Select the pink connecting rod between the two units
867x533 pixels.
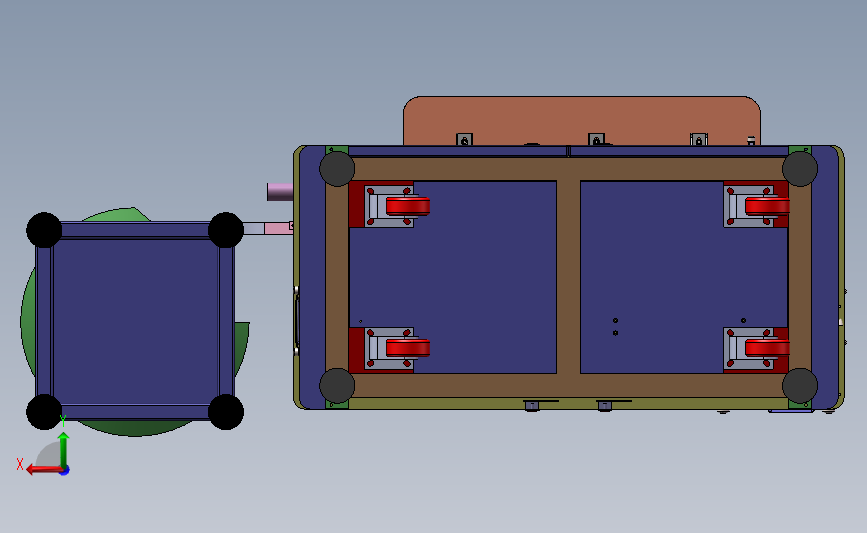[278, 228]
